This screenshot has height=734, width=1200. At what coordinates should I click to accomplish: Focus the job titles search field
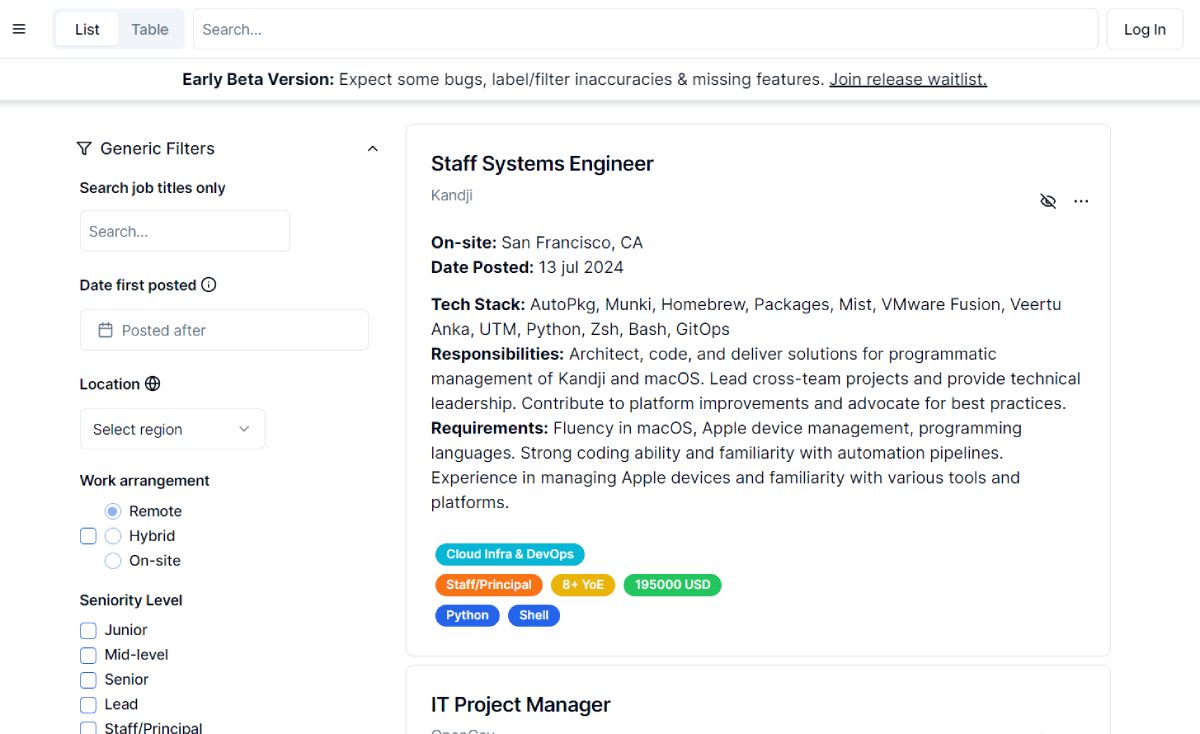coord(185,231)
